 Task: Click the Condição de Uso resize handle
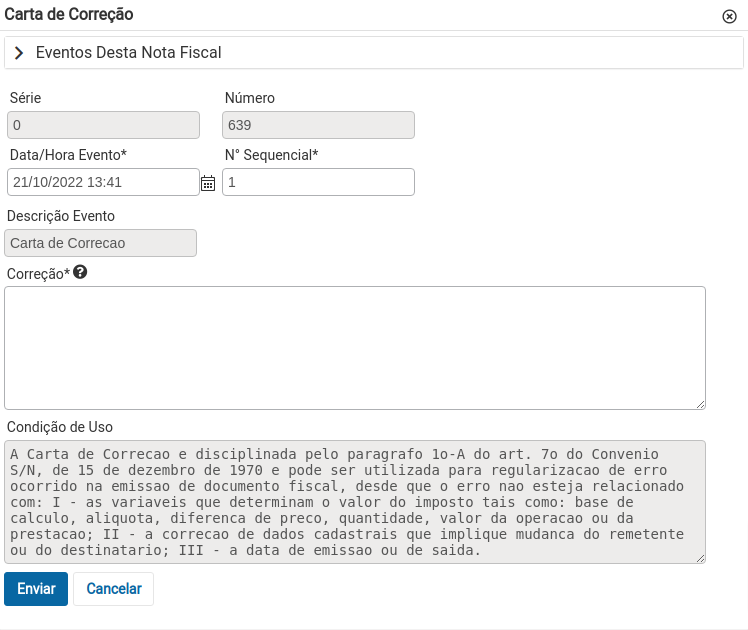pyautogui.click(x=700, y=558)
